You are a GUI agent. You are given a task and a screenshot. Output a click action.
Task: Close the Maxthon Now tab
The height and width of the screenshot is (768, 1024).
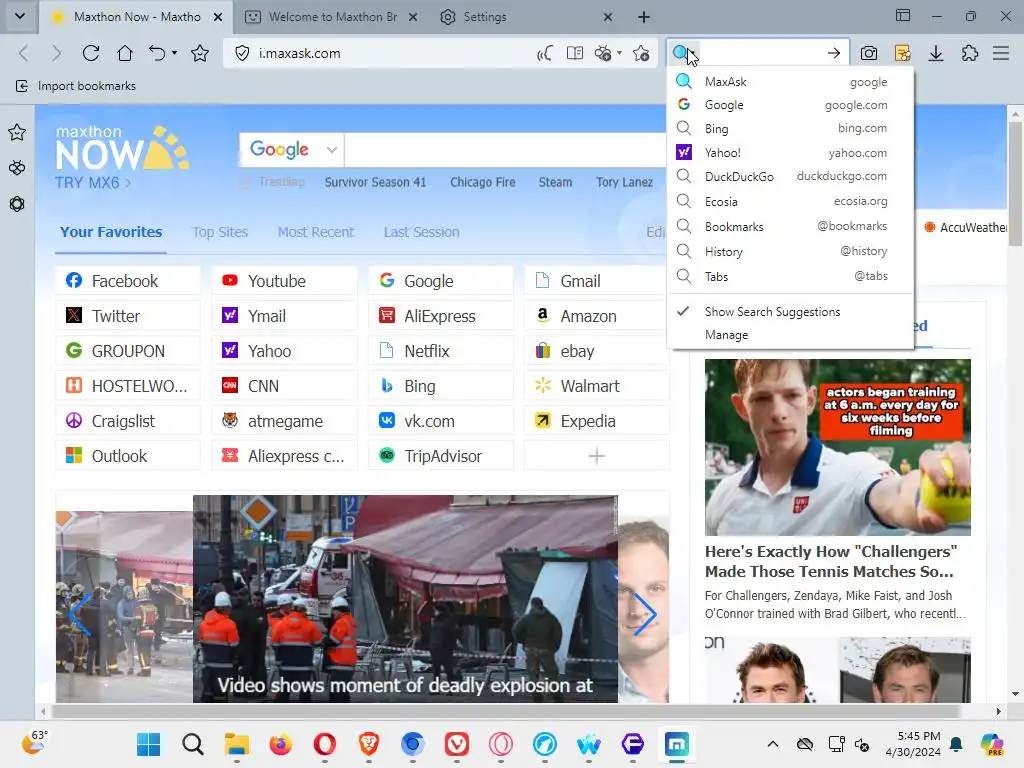218,17
